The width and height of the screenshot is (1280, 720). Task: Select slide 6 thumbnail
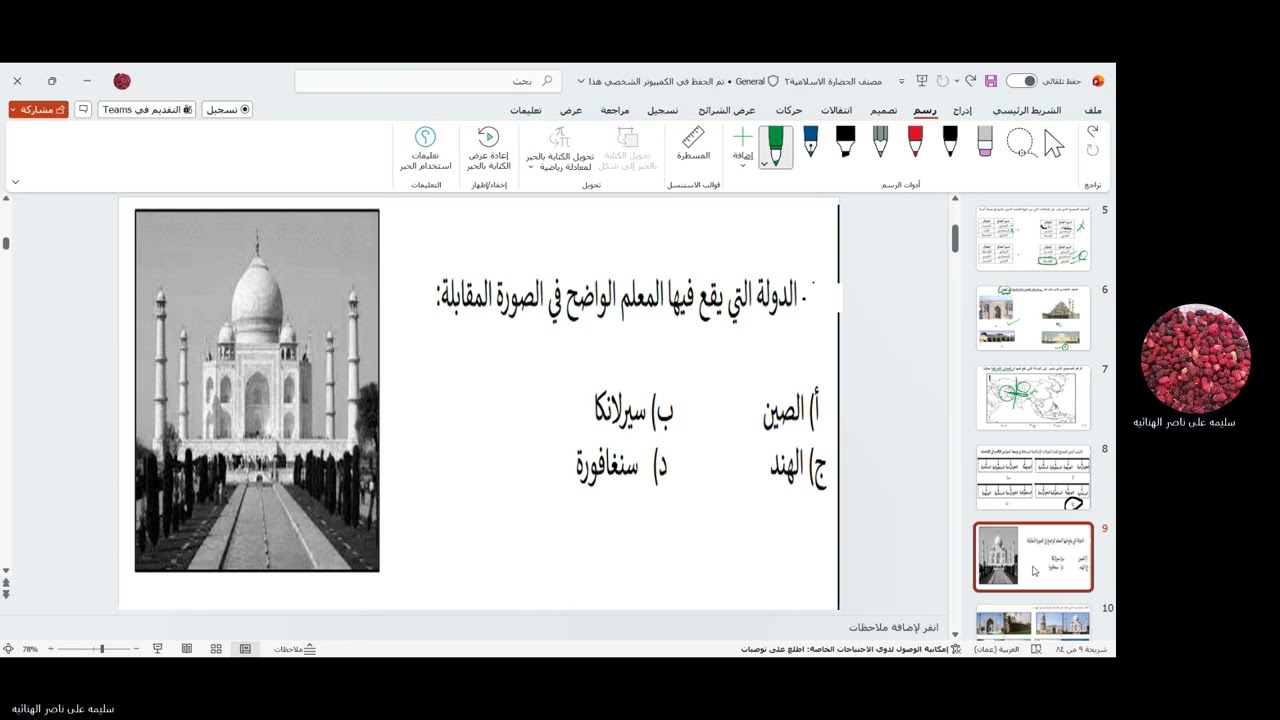pos(1033,318)
